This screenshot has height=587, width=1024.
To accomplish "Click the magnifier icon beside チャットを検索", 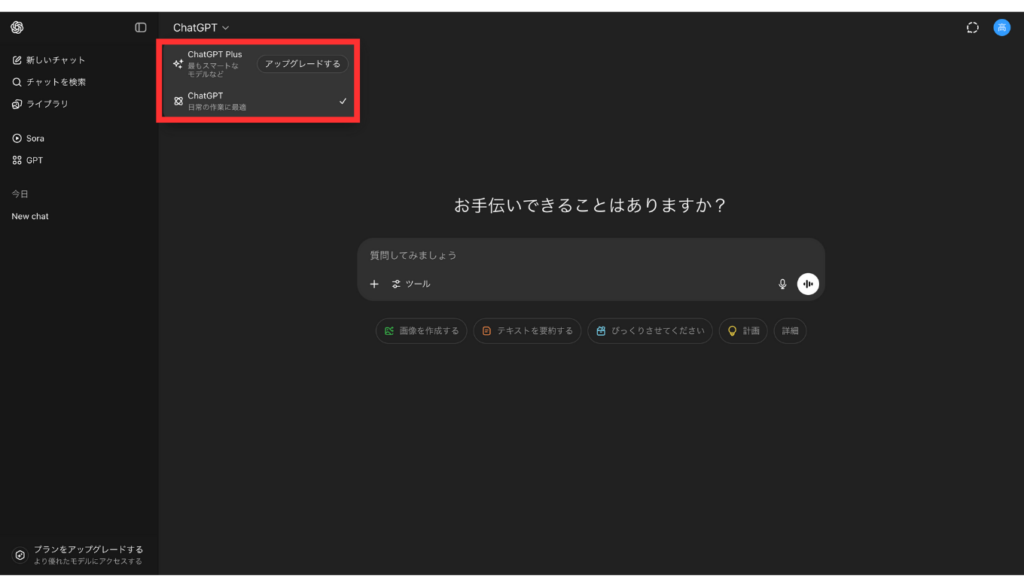I will (x=17, y=82).
